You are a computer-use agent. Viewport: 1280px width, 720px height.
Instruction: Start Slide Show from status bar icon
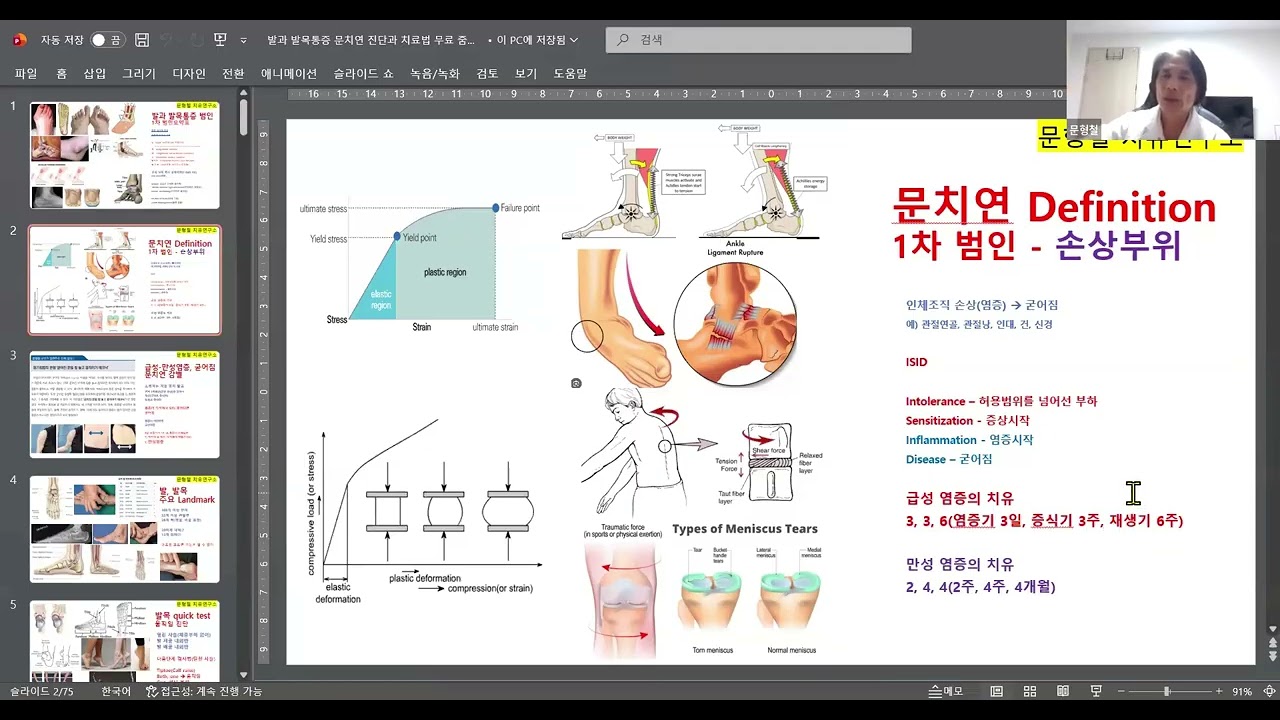coord(1096,691)
